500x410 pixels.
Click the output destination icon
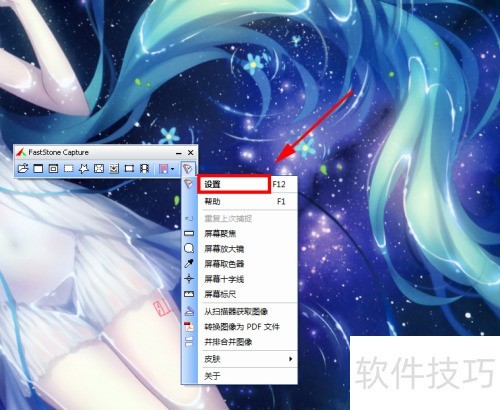(163, 168)
